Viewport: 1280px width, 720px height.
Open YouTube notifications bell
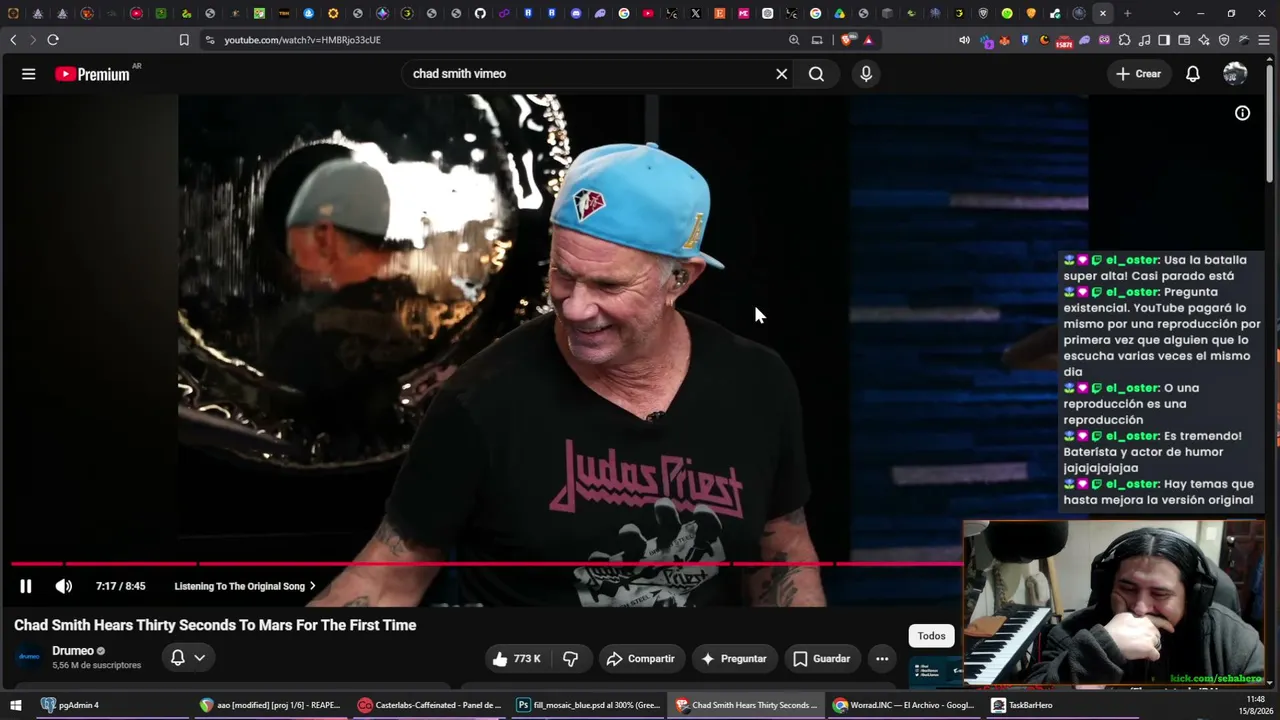[1193, 74]
